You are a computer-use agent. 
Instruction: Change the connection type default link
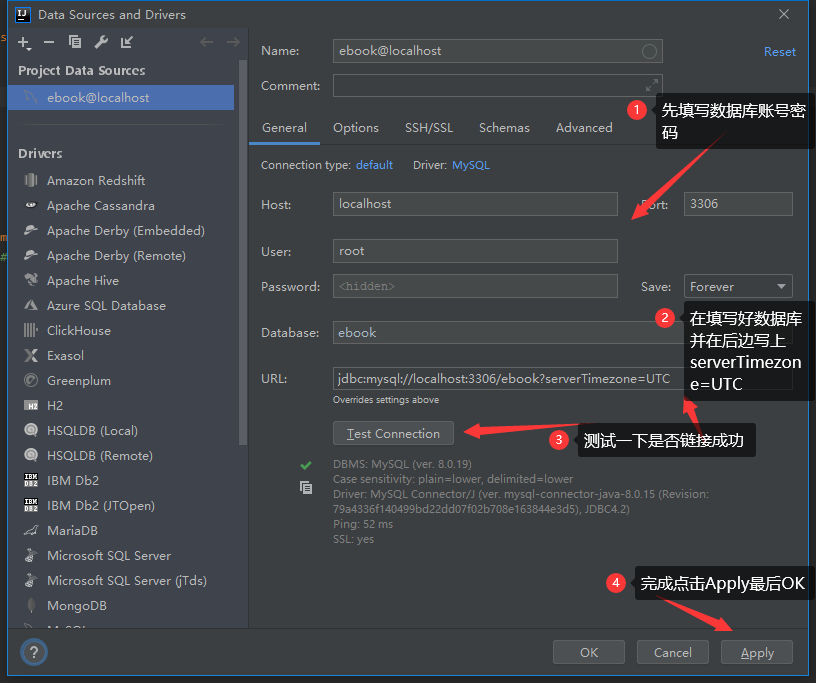(x=374, y=165)
